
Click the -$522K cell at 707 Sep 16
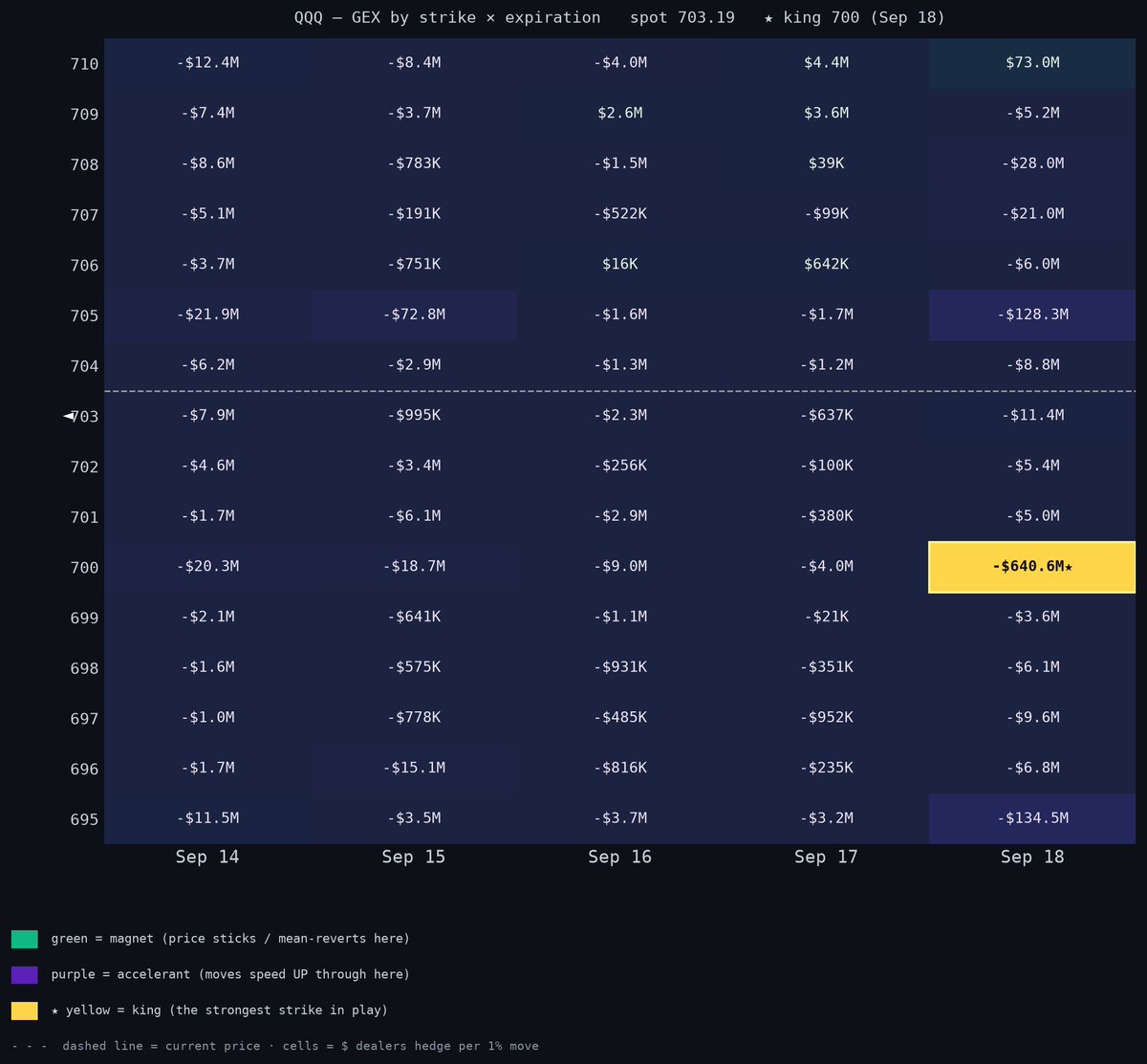coord(620,214)
